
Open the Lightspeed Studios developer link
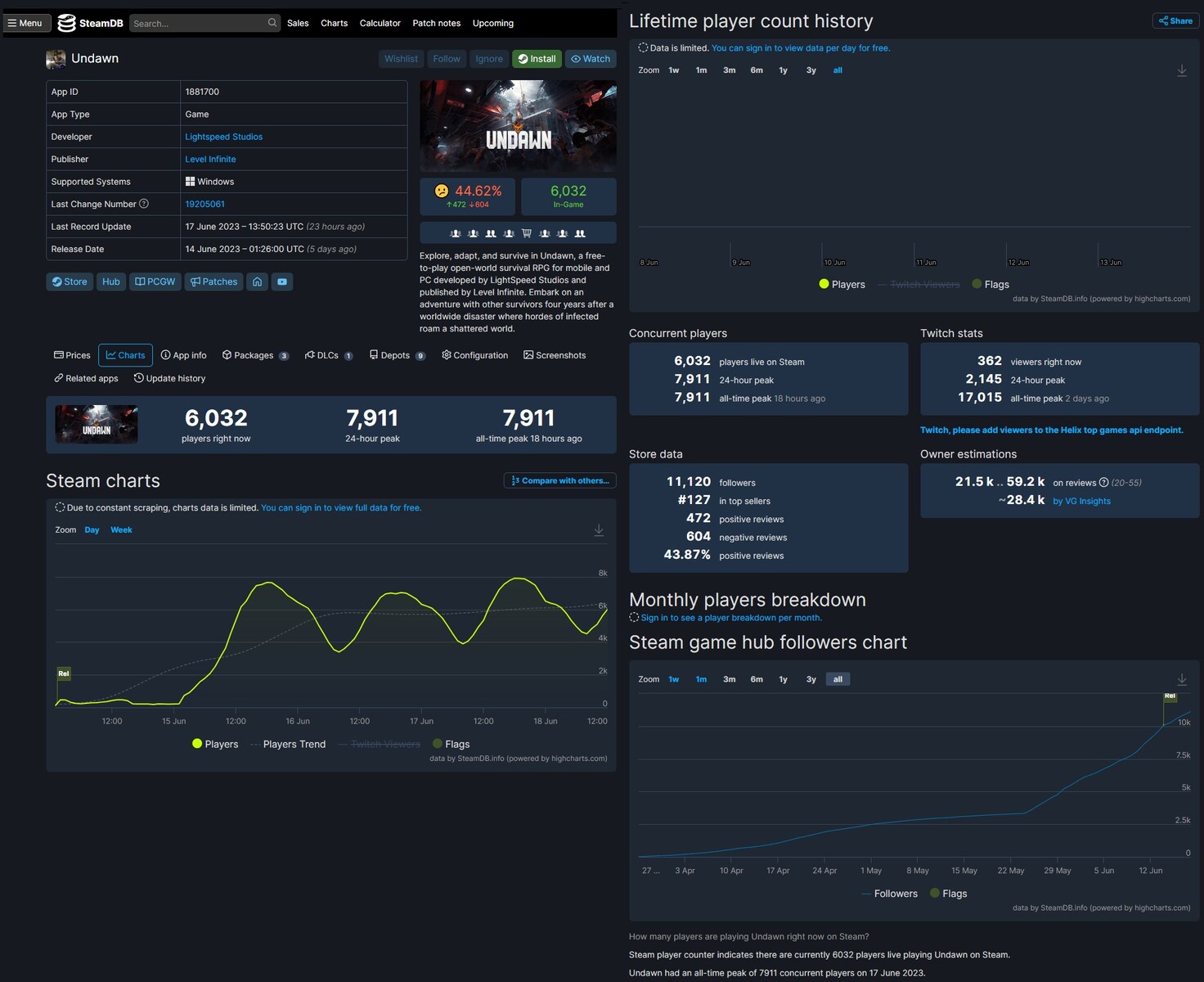point(224,137)
